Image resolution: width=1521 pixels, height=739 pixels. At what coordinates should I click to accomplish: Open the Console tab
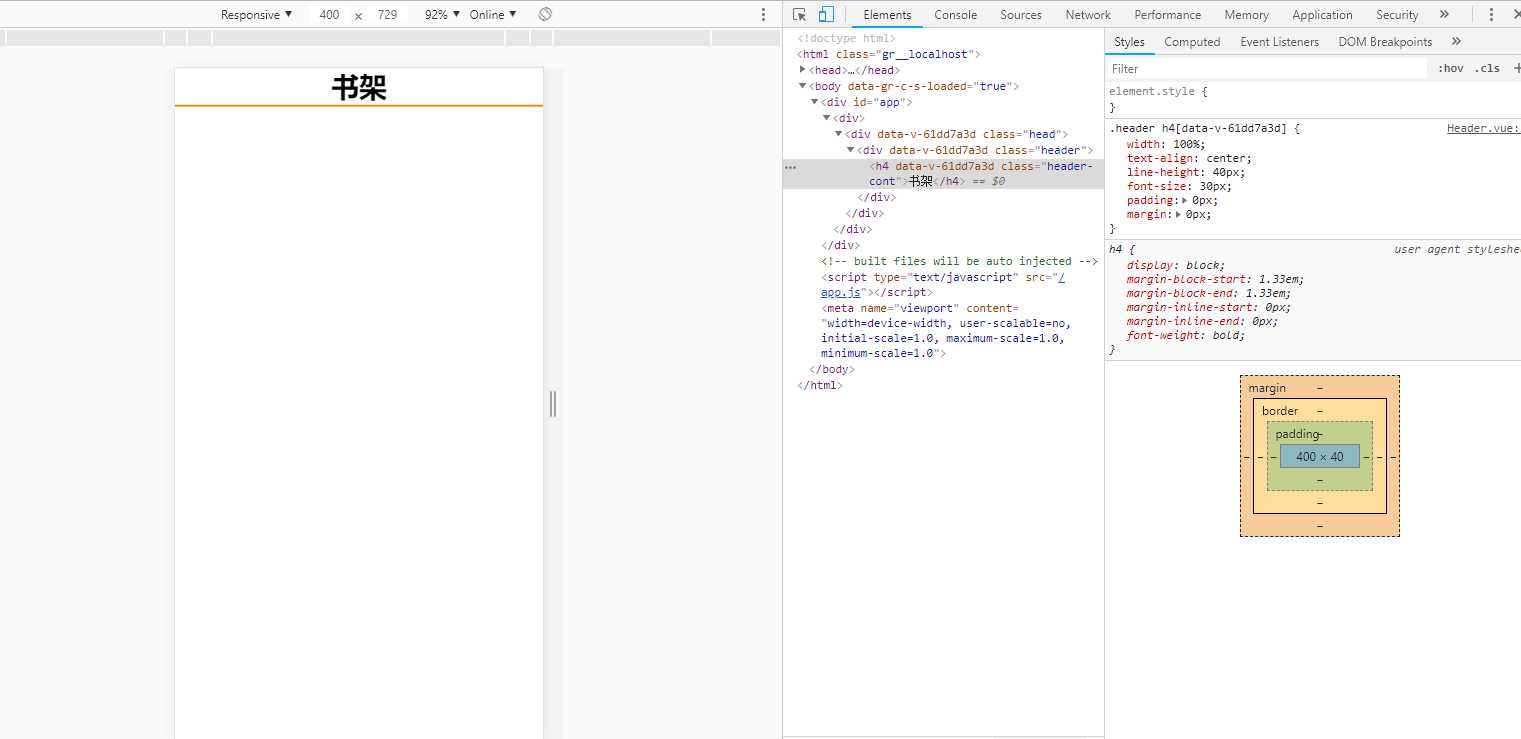(956, 14)
